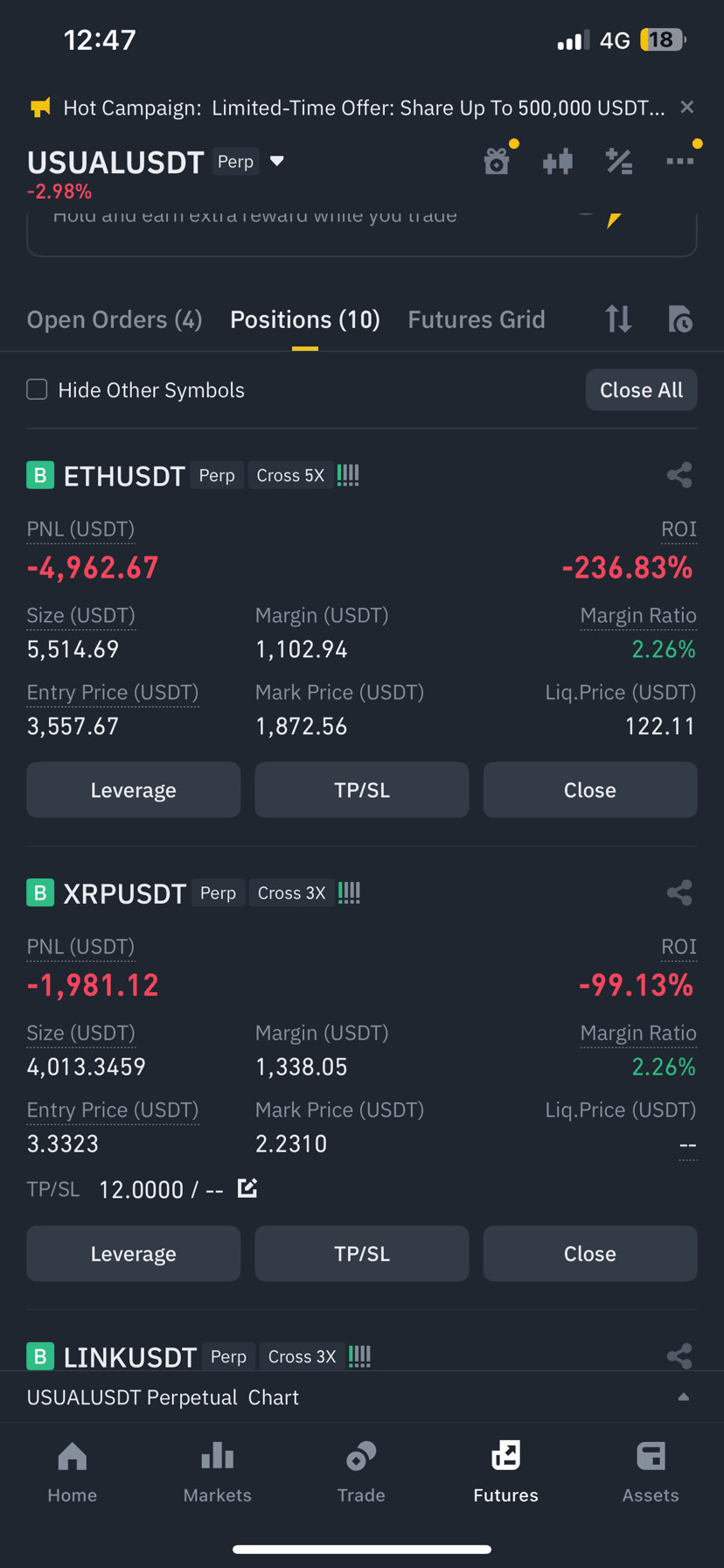Image resolution: width=724 pixels, height=1568 pixels.
Task: Edit the XRPUSDT TP/SL value
Action: [x=247, y=1188]
